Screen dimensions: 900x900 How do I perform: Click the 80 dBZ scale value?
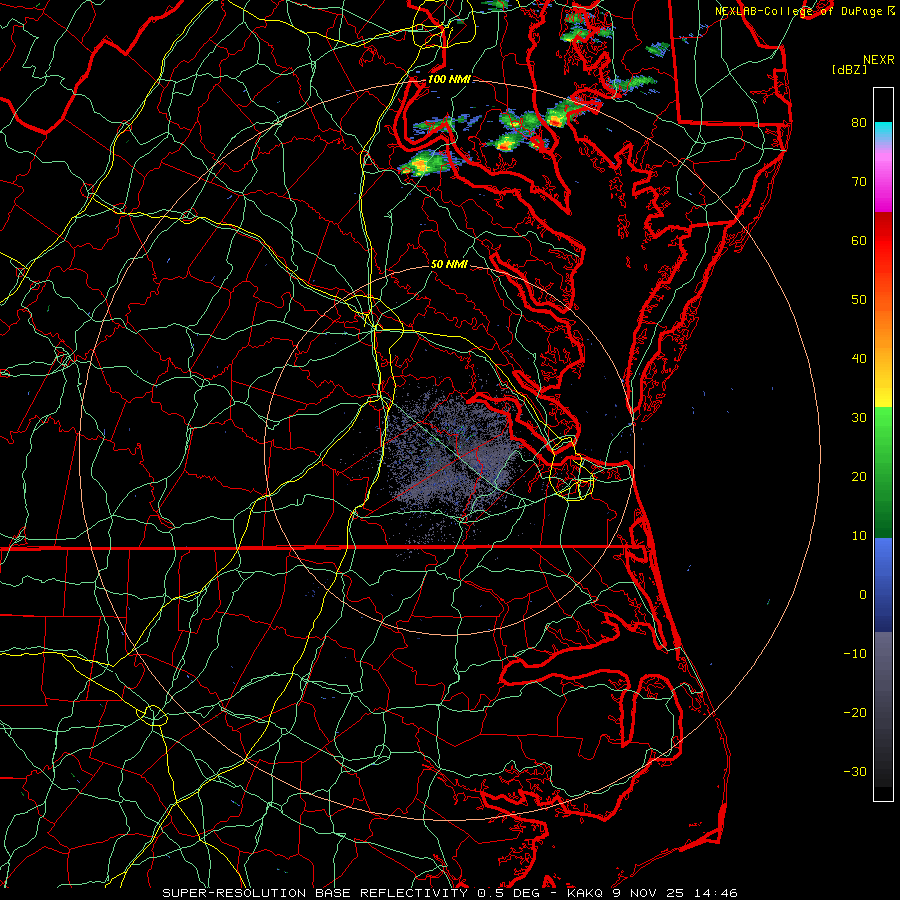pyautogui.click(x=859, y=122)
